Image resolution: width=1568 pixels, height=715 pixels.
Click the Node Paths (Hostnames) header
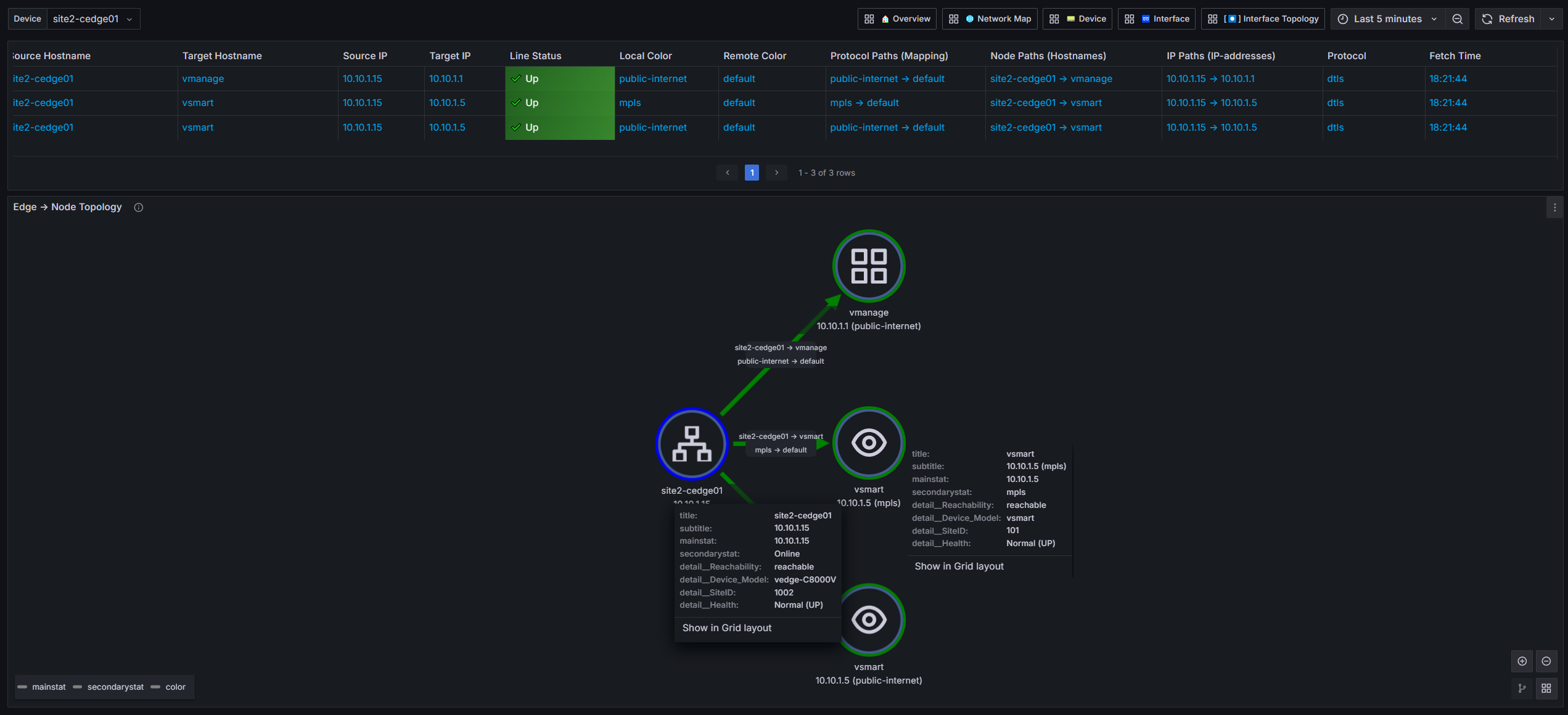pos(1048,55)
